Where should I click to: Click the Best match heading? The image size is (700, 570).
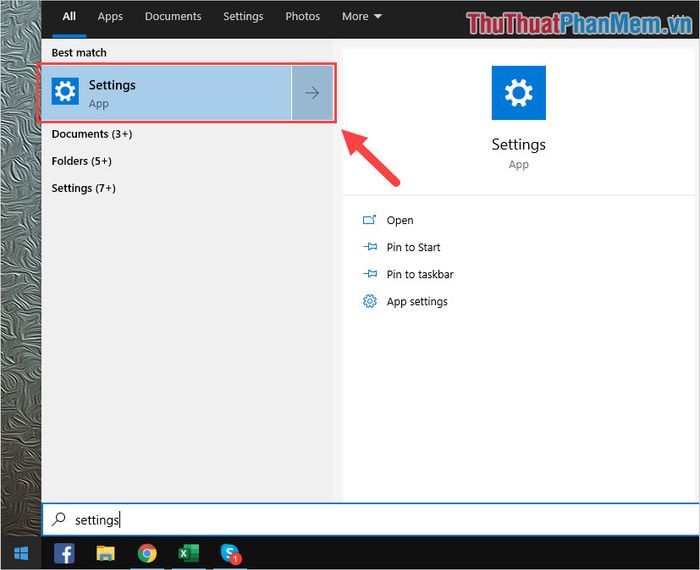pyautogui.click(x=79, y=53)
